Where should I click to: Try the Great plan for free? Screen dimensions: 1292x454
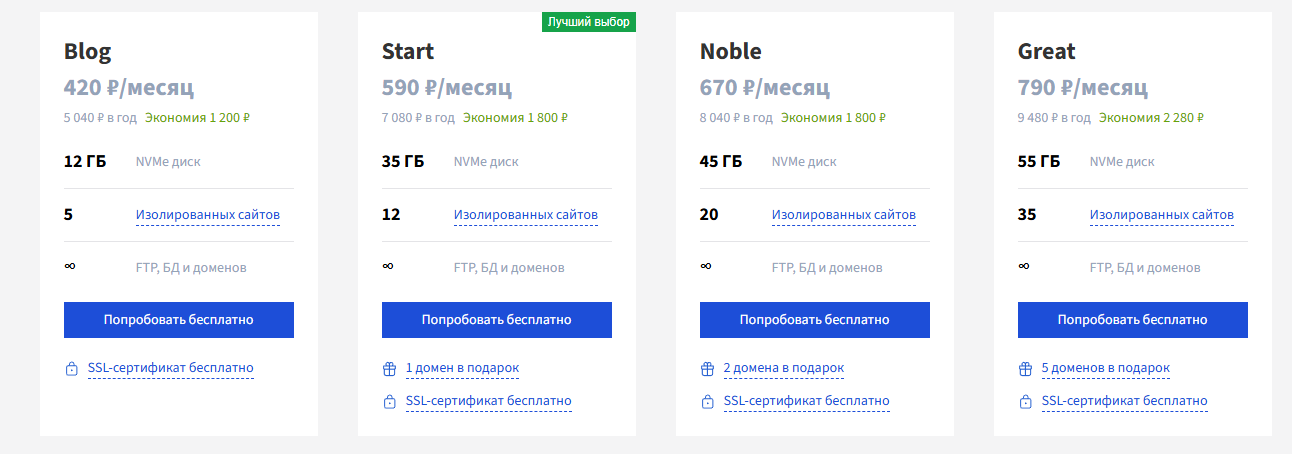(1132, 320)
